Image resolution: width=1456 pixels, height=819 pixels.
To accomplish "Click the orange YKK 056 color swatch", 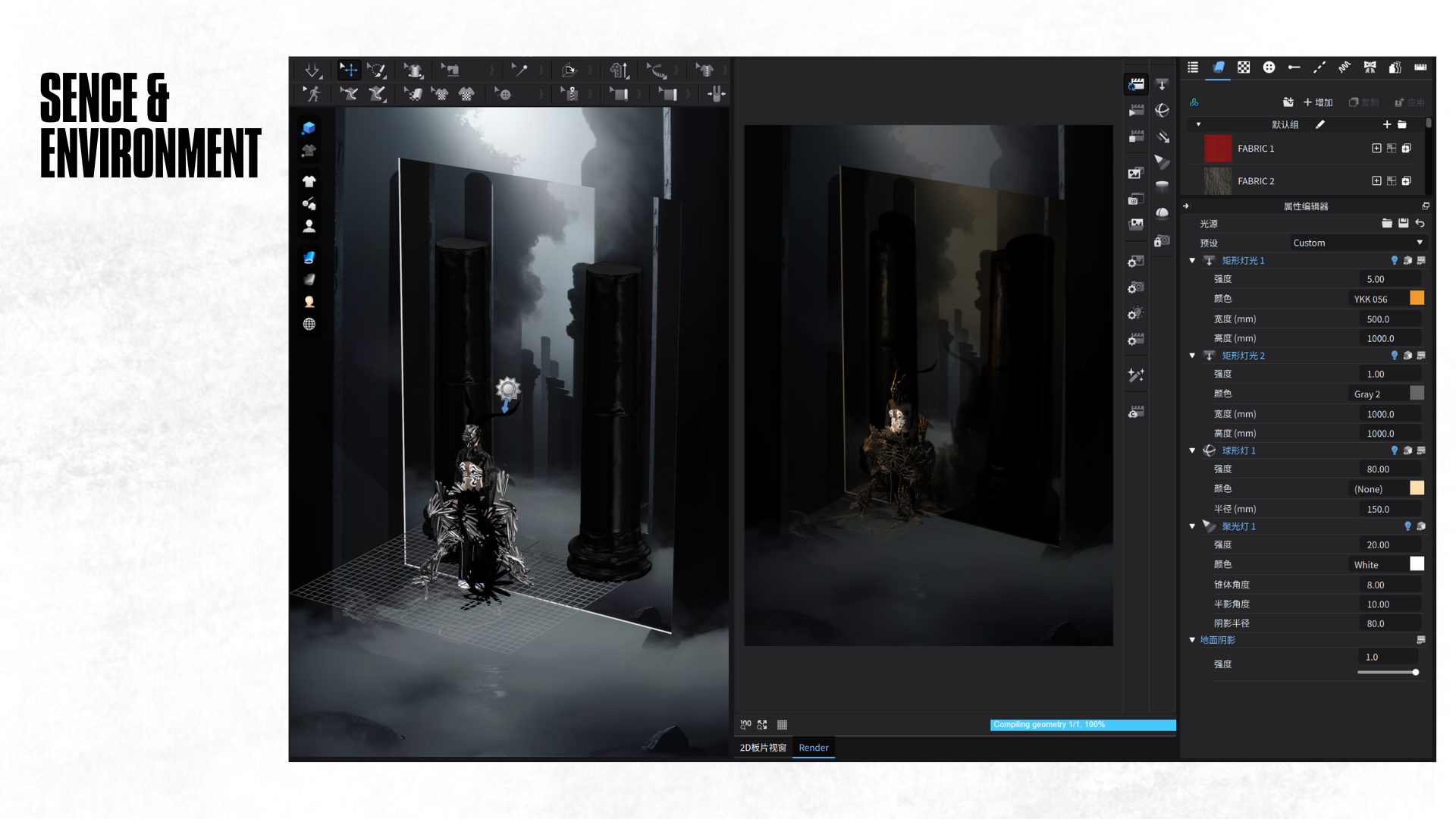I will [x=1417, y=299].
